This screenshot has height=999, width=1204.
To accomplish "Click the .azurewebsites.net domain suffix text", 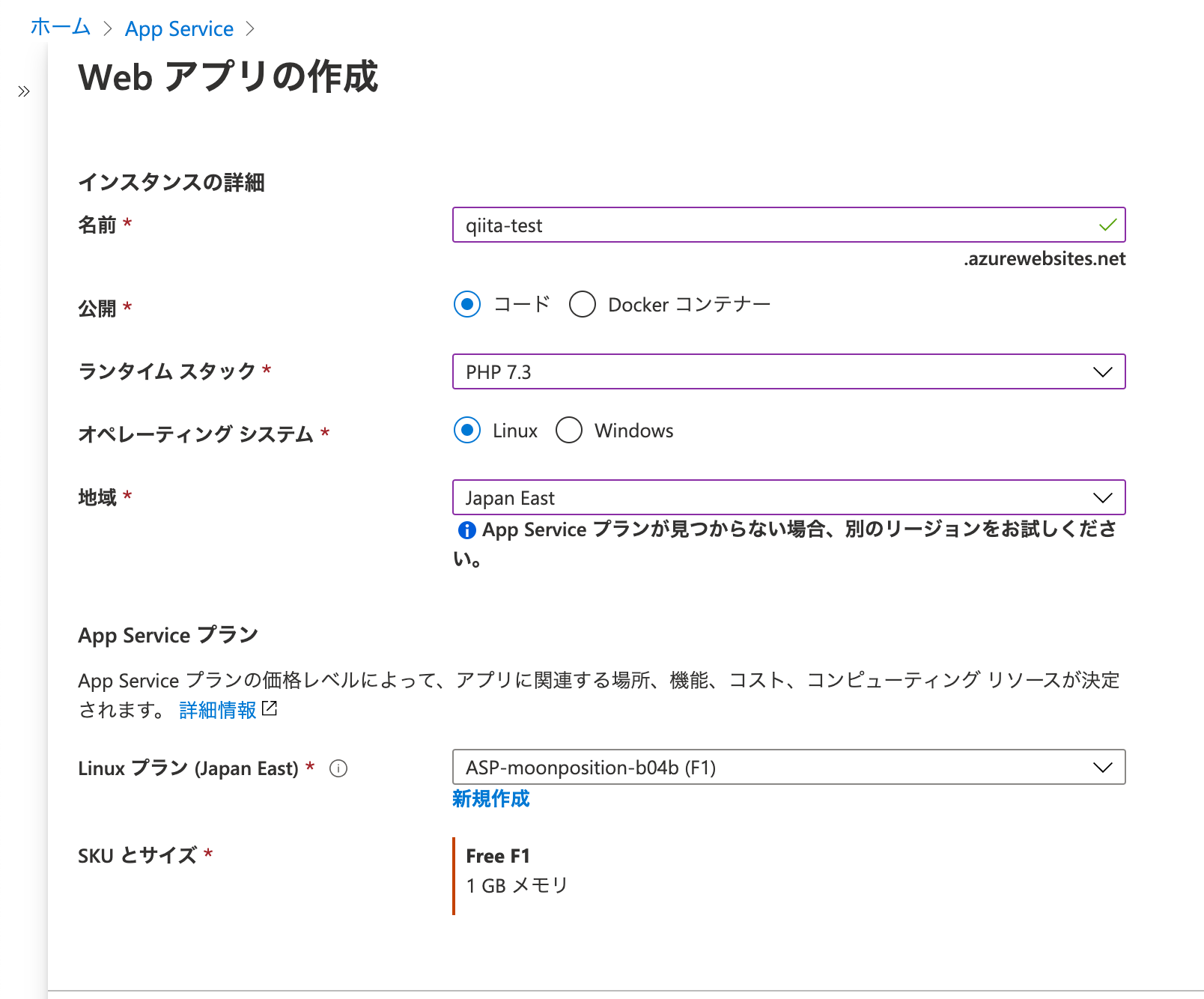I will (1045, 258).
